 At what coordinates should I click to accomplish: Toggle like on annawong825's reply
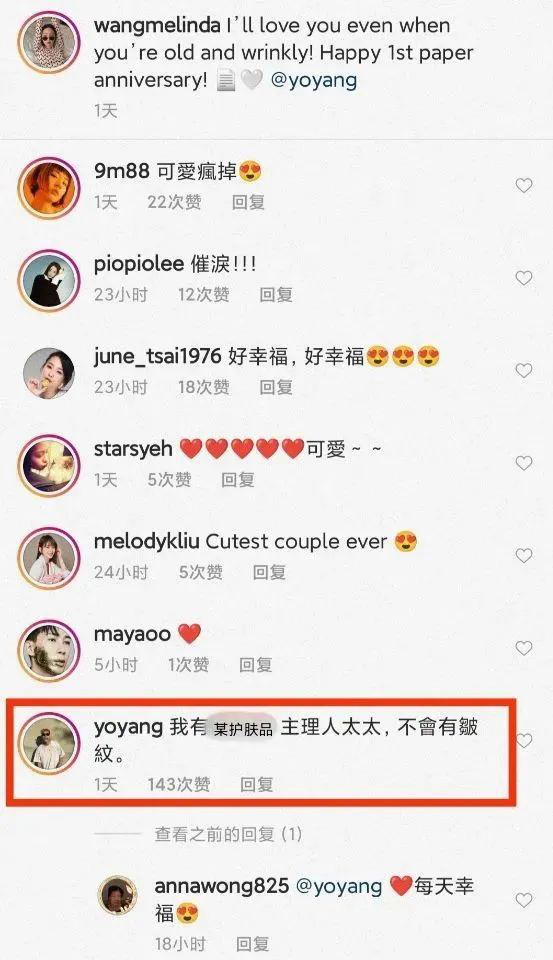click(x=524, y=900)
